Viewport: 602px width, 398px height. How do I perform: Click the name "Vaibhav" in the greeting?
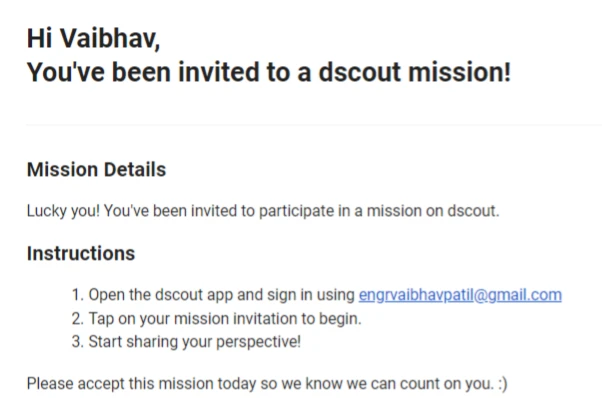click(x=110, y=39)
